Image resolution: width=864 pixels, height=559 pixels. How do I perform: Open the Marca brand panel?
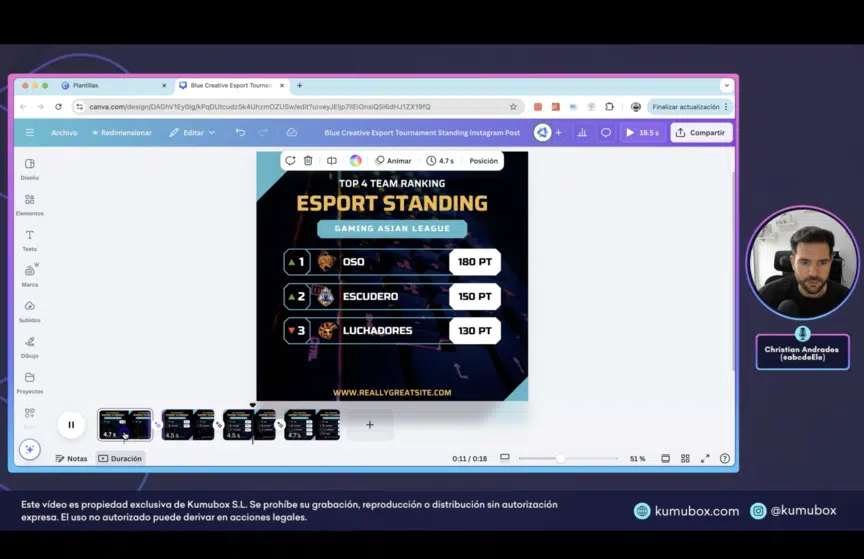pos(30,276)
